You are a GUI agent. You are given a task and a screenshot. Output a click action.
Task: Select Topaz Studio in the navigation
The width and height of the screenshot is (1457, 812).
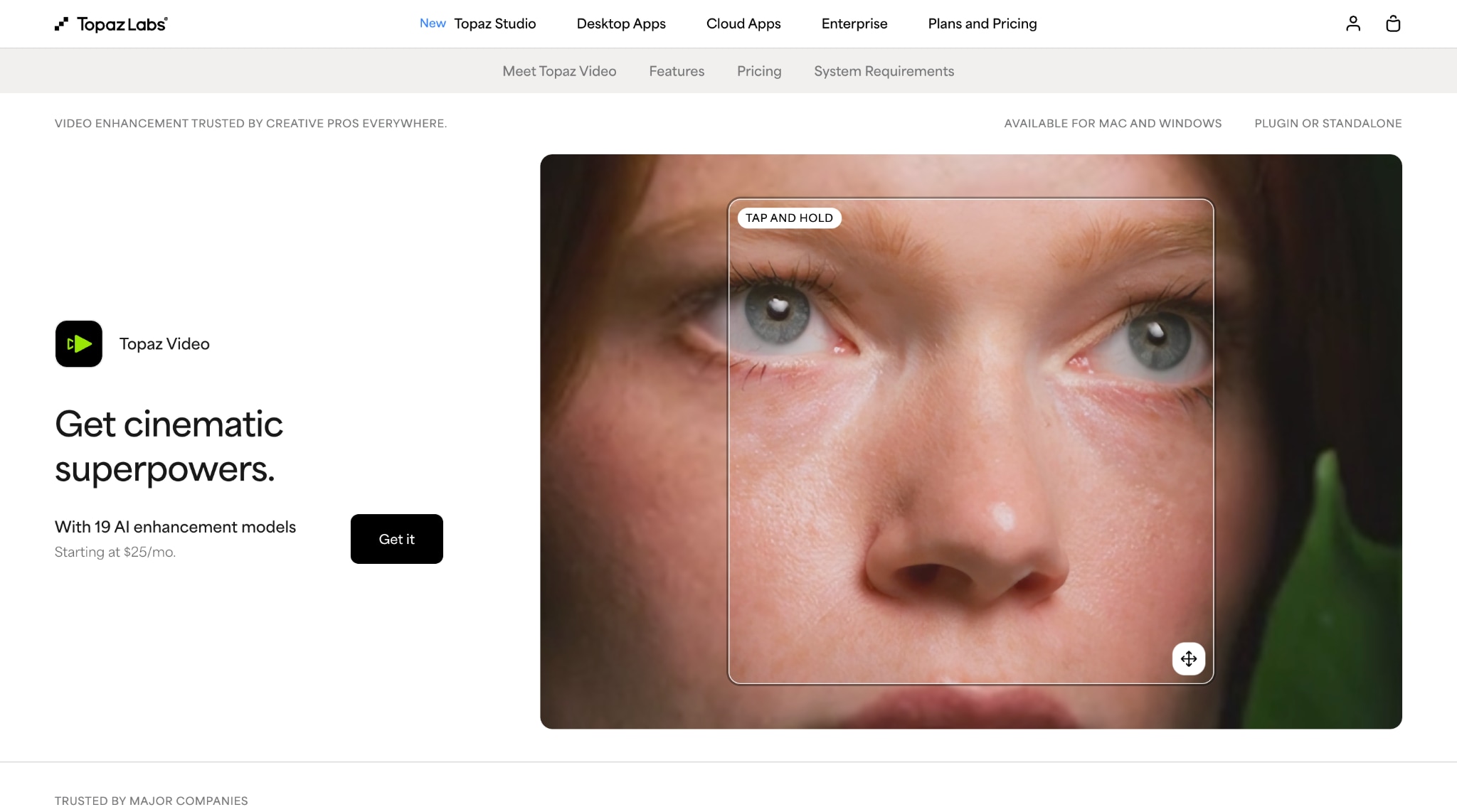496,23
